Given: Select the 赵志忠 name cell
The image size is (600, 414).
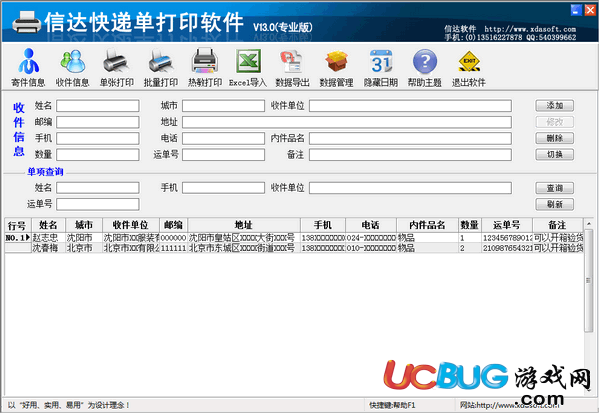Looking at the screenshot, I should coord(48,238).
